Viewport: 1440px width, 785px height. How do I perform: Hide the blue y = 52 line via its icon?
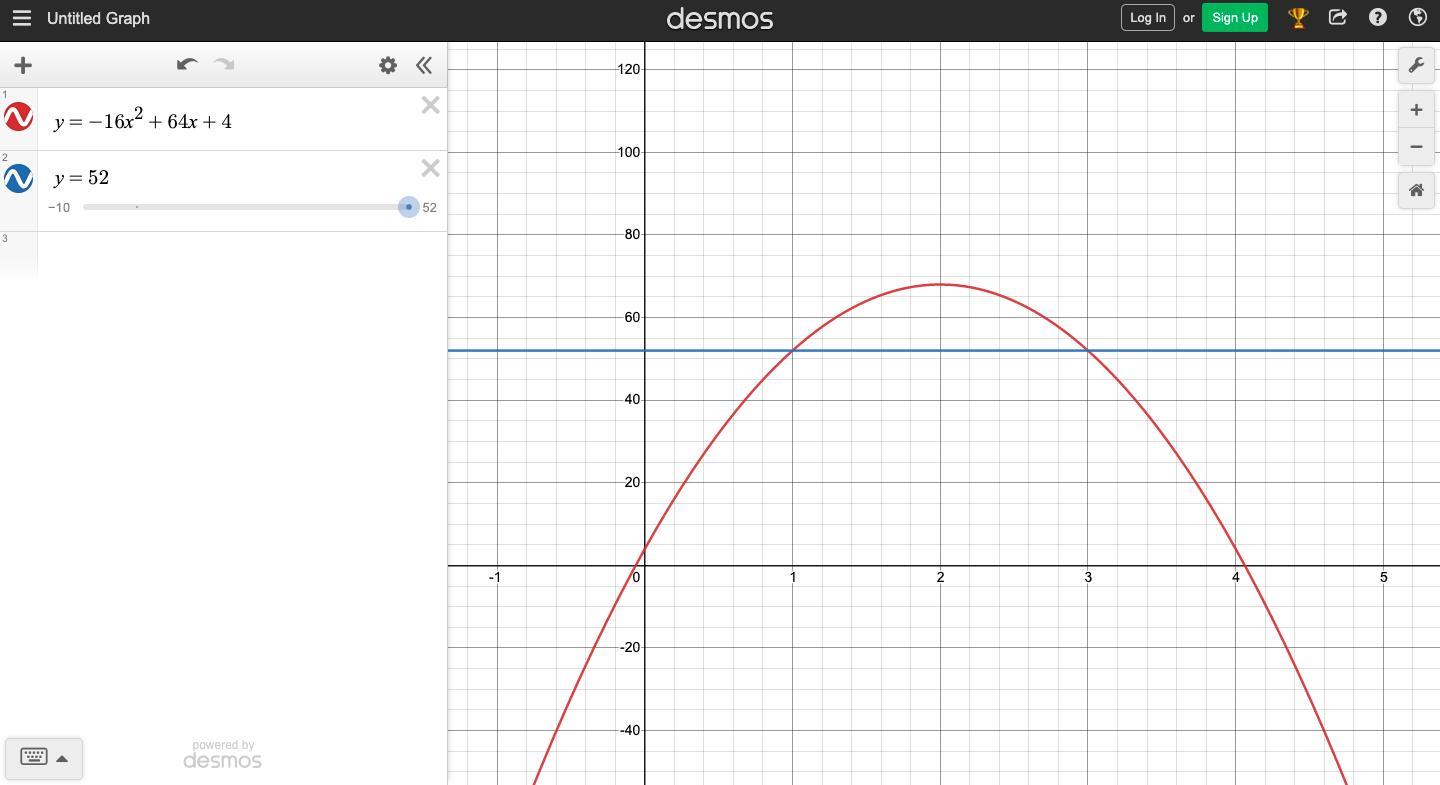pyautogui.click(x=19, y=179)
